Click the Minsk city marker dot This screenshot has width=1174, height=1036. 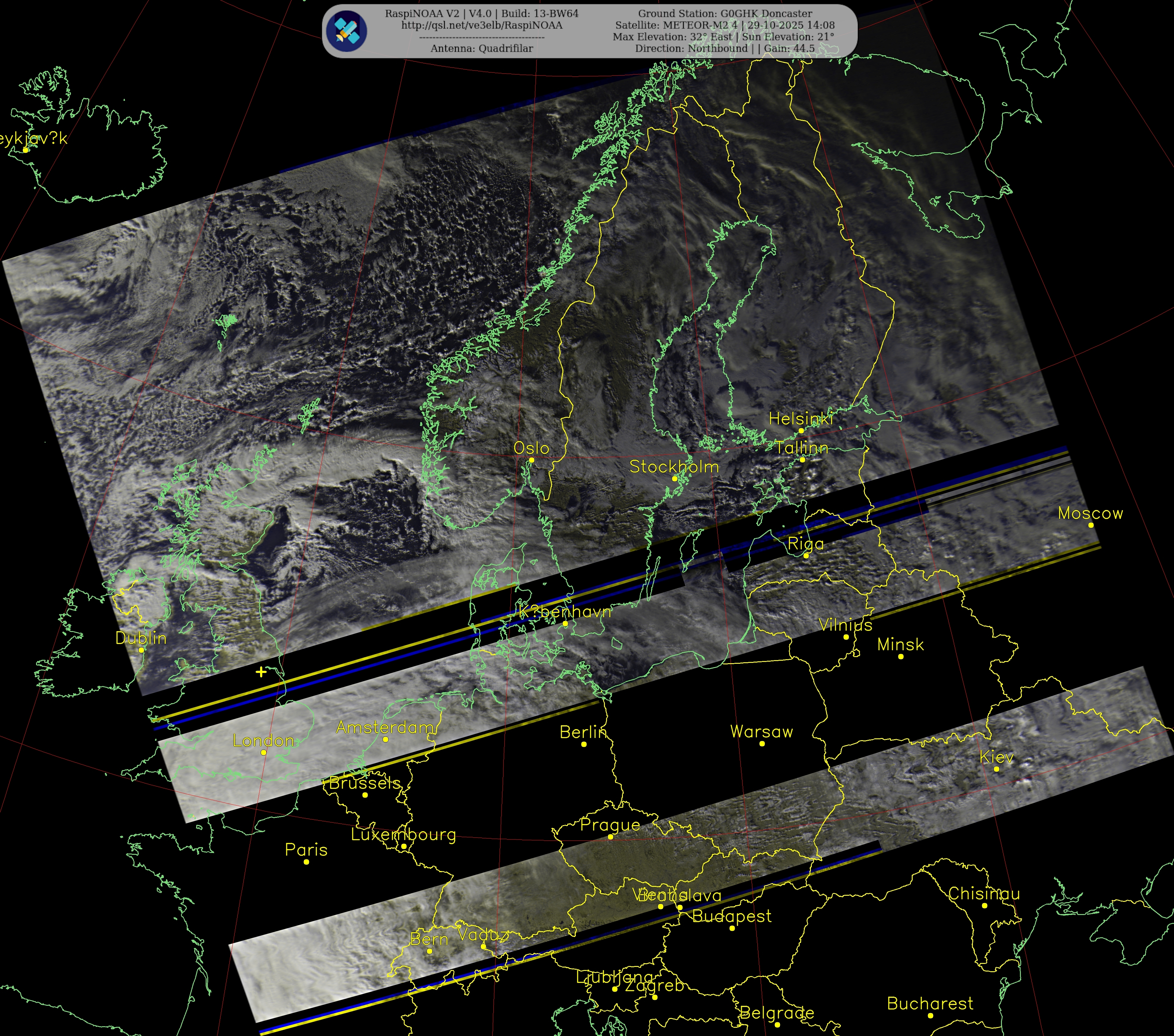coord(901,656)
